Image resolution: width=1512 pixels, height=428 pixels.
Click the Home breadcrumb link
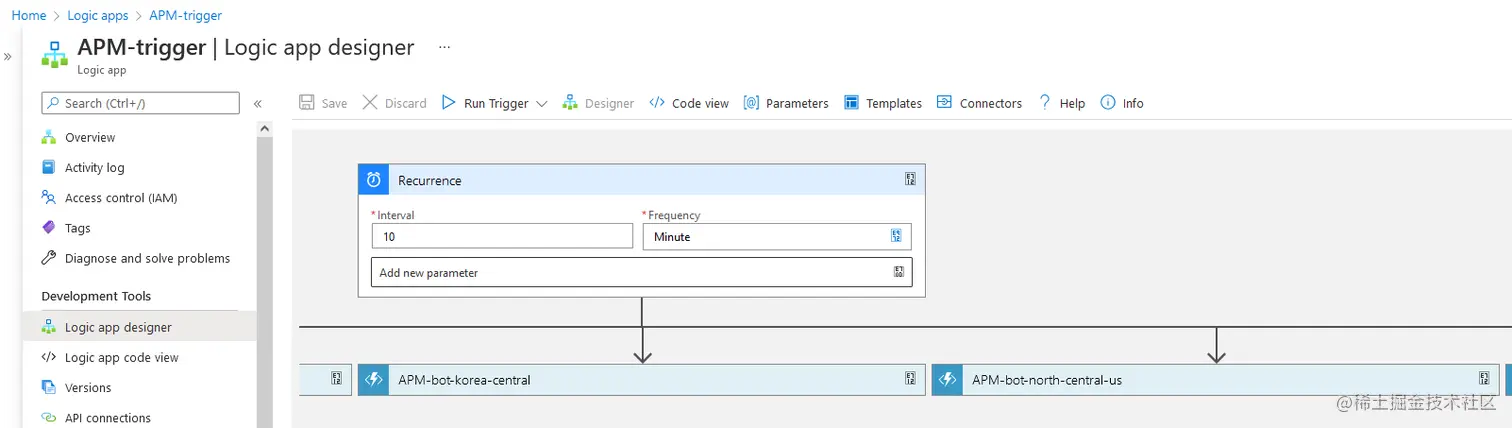(29, 16)
